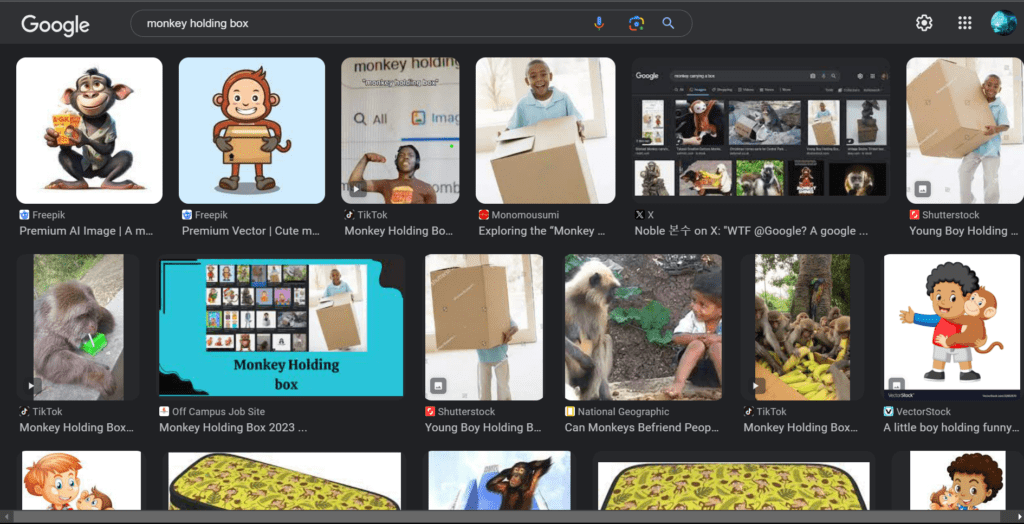Open the X post screenshot thumbnail
Viewport: 1024px width, 524px height.
tap(760, 130)
